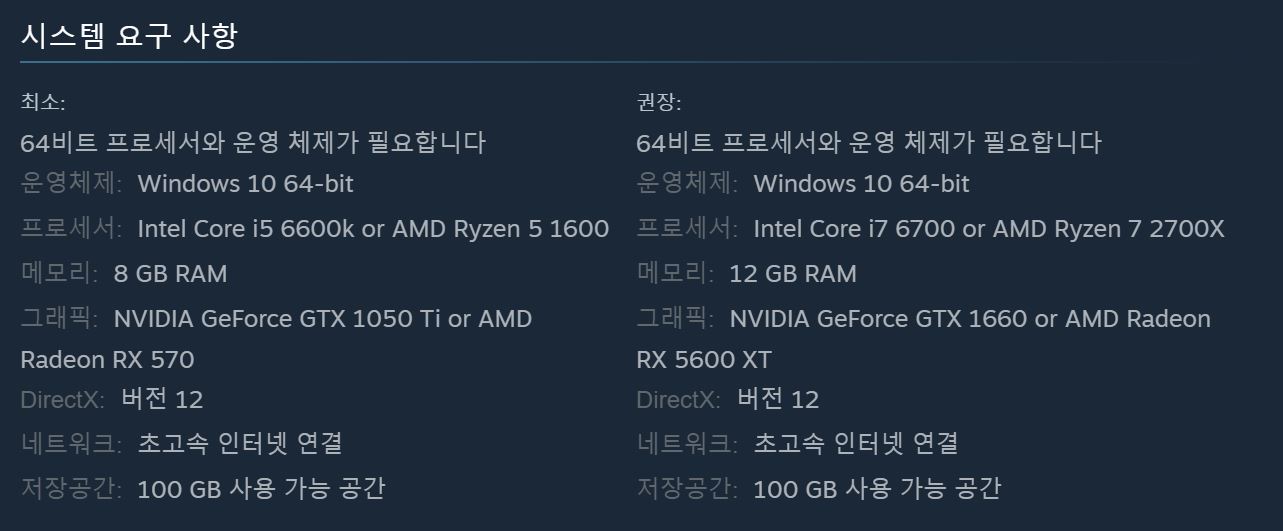Click the 버전 12 value under 권장
Viewport: 1283px width, 531px height.
[x=778, y=400]
